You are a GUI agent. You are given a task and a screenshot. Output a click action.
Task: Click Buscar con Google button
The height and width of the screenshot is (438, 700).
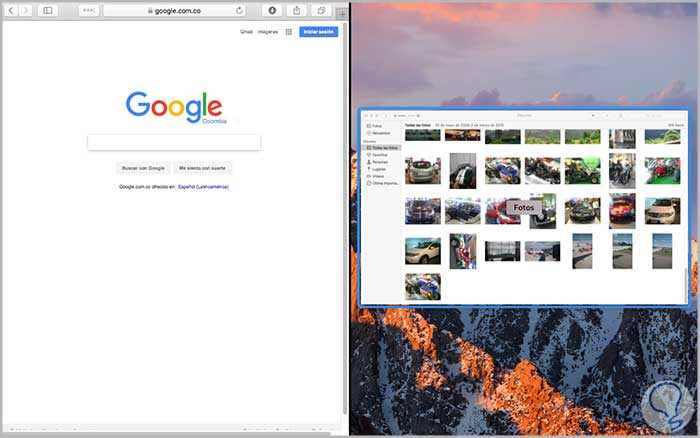pyautogui.click(x=143, y=168)
